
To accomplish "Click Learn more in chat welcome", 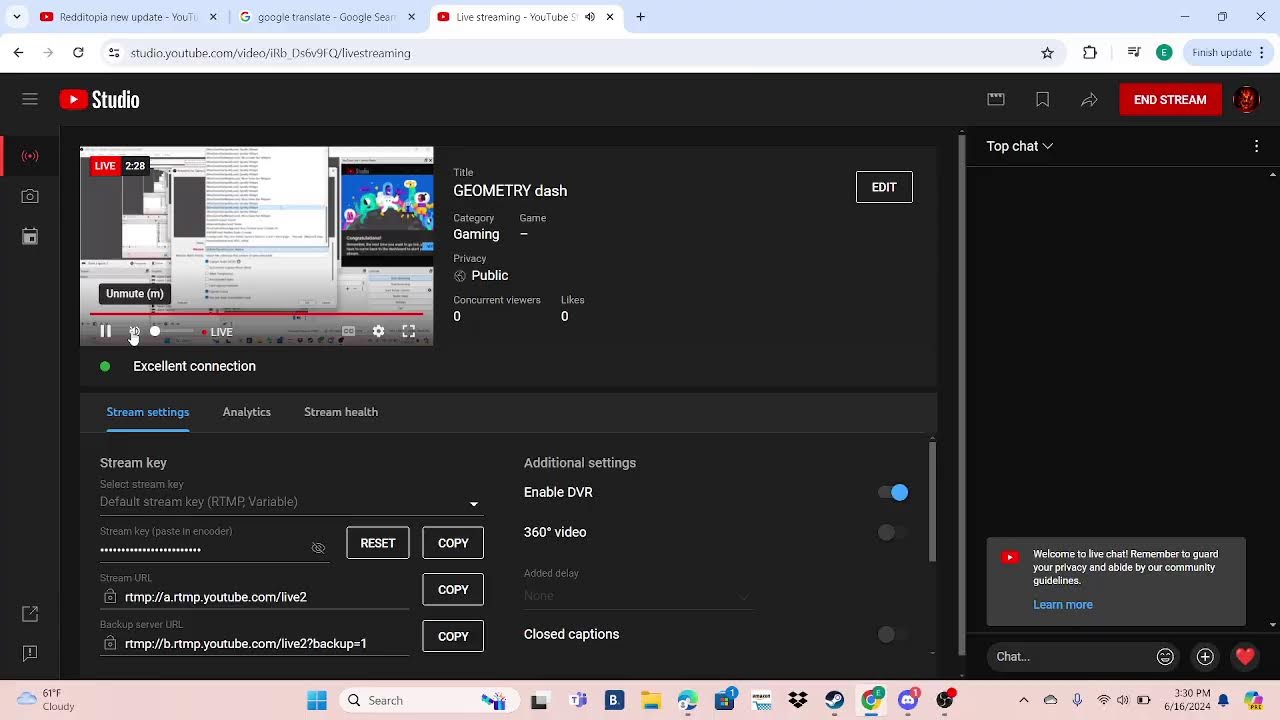I will (x=1063, y=605).
